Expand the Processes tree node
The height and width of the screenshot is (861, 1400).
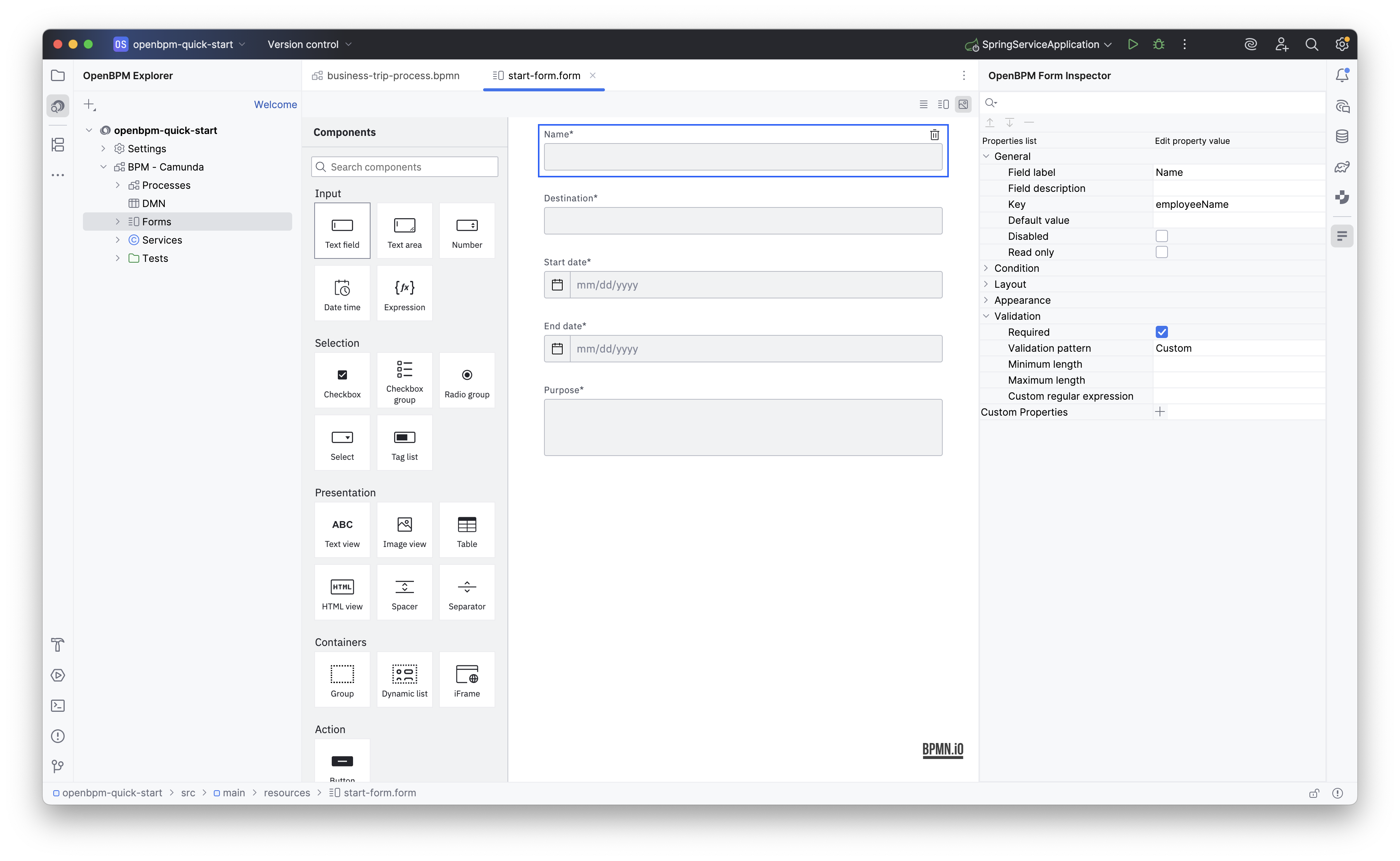118,185
